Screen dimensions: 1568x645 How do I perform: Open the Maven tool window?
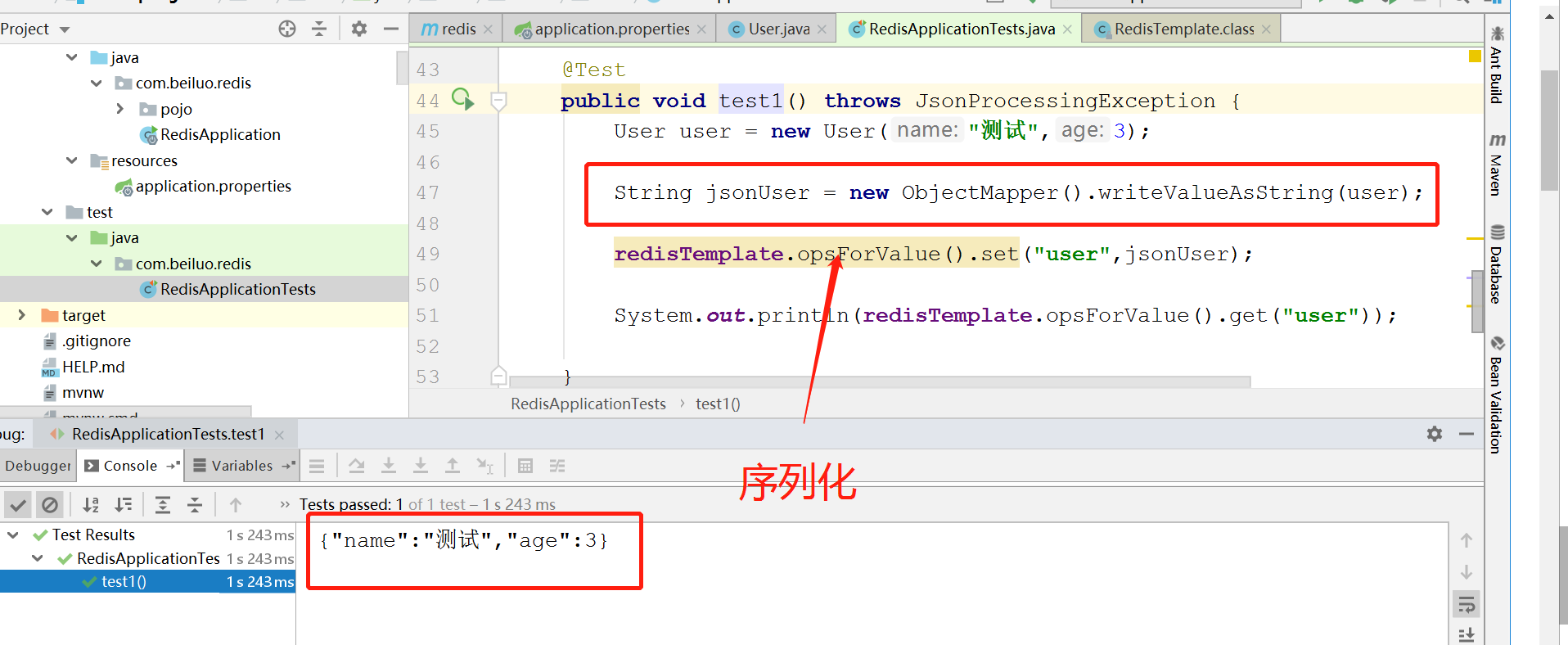point(1497,165)
